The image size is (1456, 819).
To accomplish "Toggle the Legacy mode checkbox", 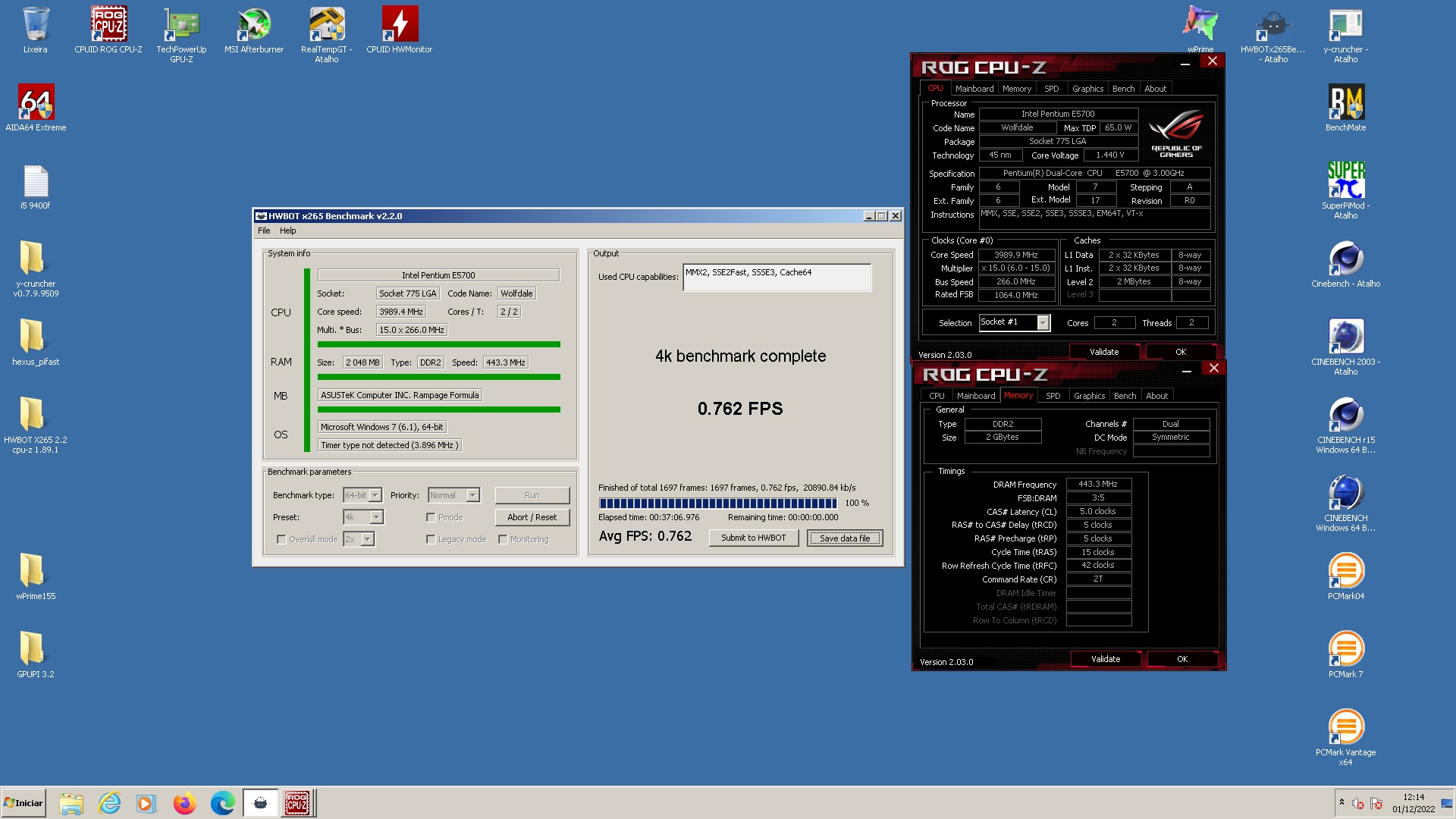I will 431,540.
